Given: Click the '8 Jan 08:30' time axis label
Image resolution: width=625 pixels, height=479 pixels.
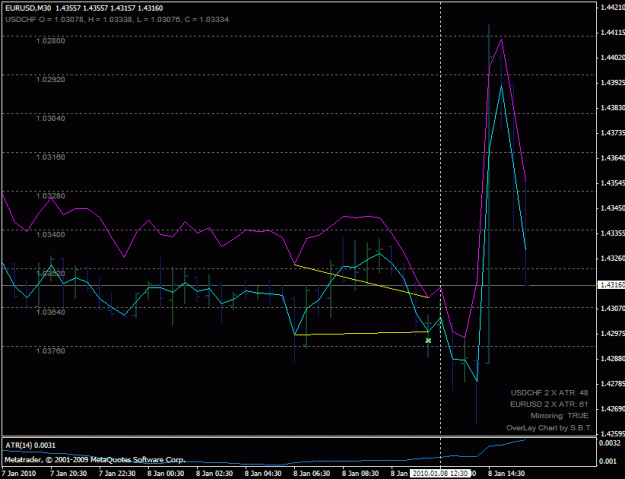Looking at the screenshot, I should [x=360, y=474].
